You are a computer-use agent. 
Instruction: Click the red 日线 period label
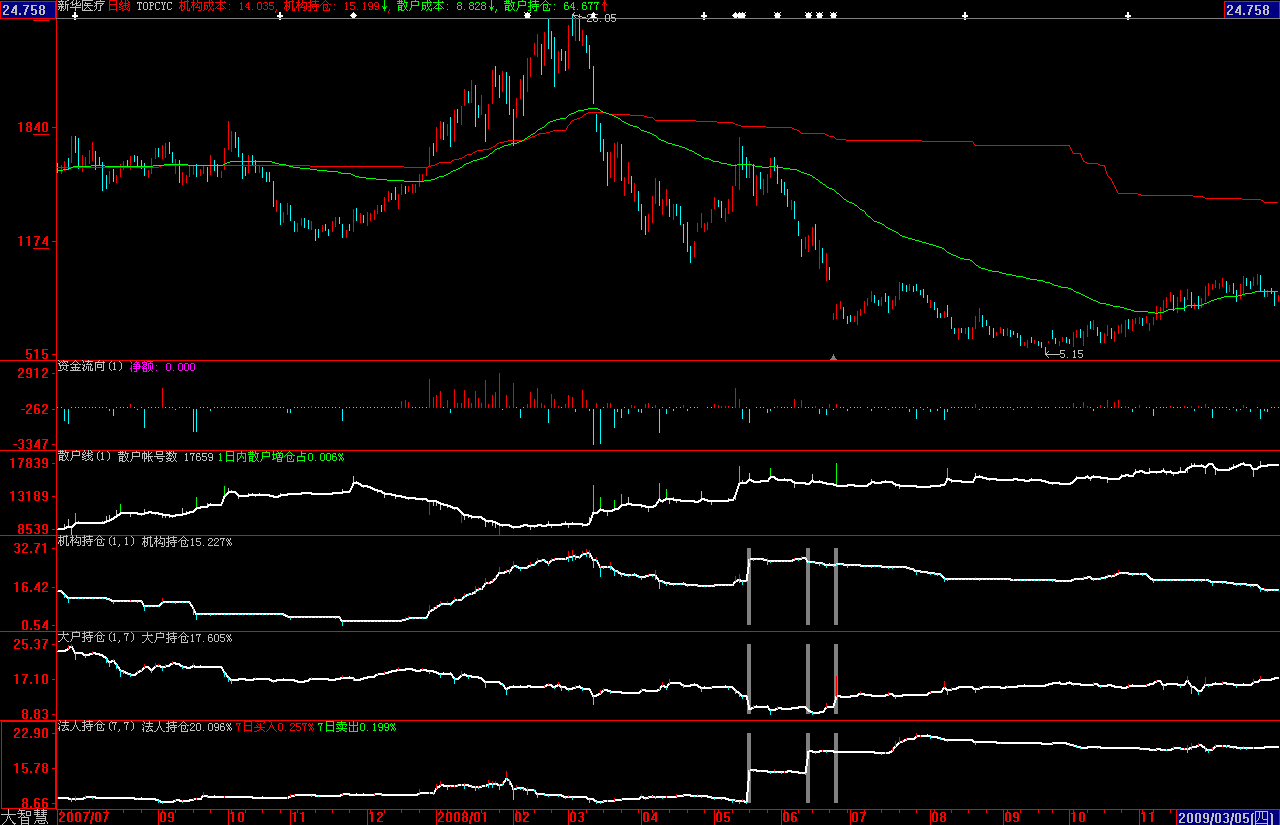(118, 6)
